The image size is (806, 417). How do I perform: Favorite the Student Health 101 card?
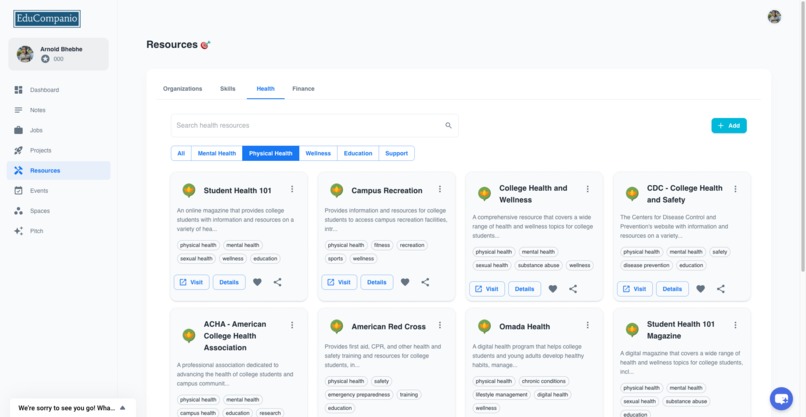(x=258, y=282)
